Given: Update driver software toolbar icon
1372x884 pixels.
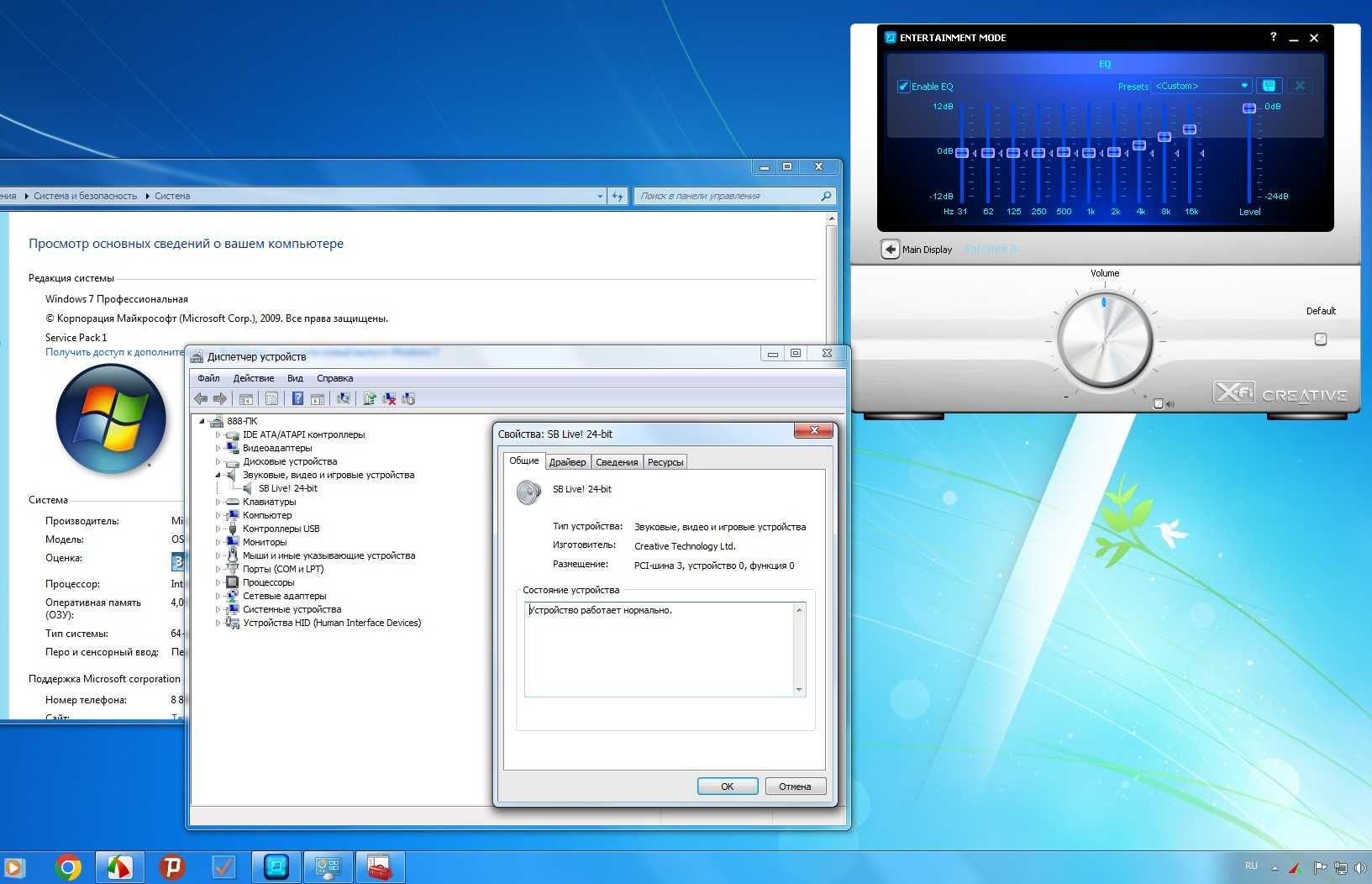Looking at the screenshot, I should [x=370, y=399].
